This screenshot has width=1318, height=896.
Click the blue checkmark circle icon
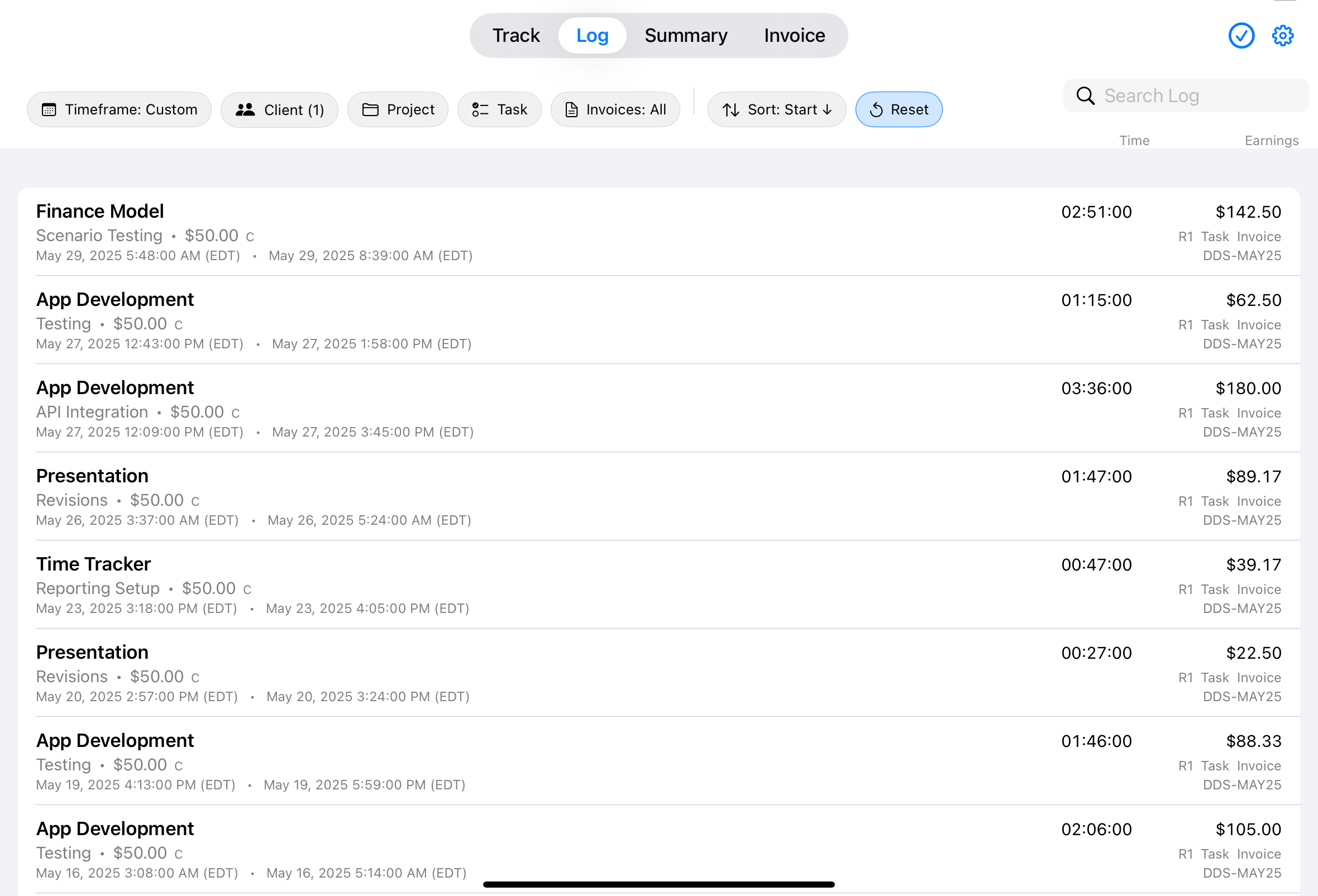[1241, 35]
